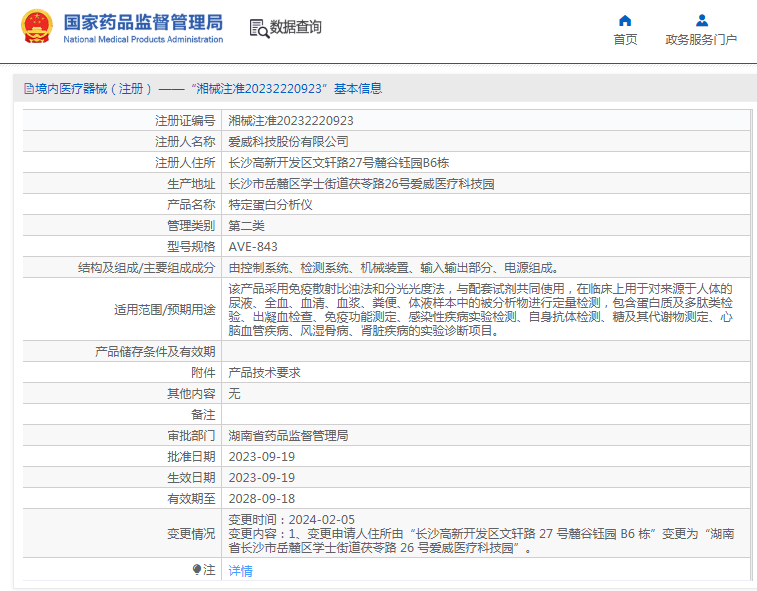Click the 国家药品监督管理局 title
This screenshot has height=591, width=757.
point(143,22)
